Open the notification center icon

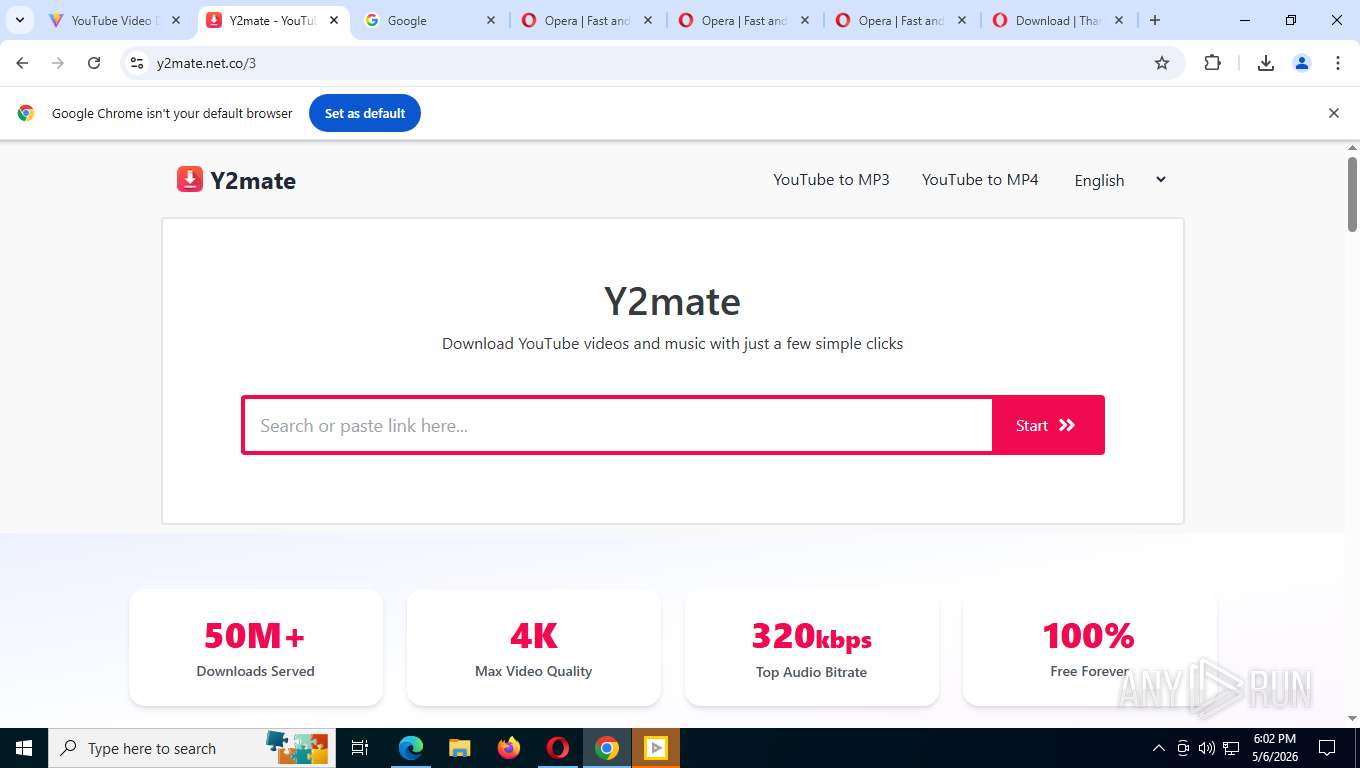coord(1327,748)
